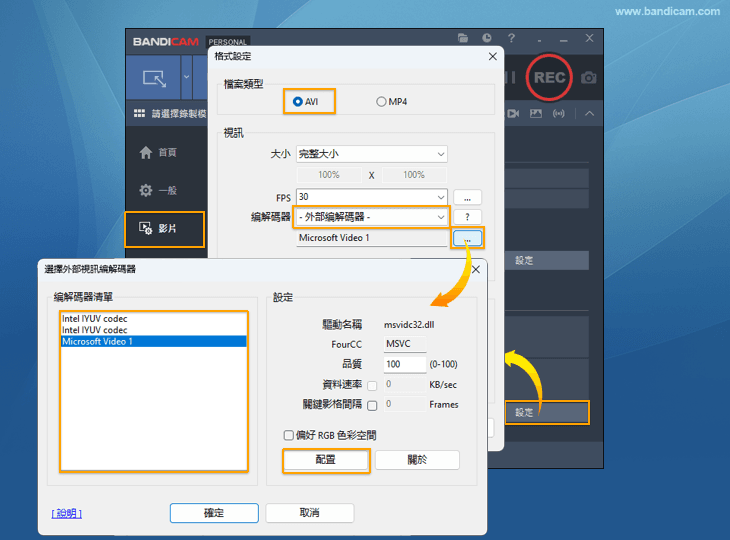Open the 說明 help link

[x=67, y=513]
